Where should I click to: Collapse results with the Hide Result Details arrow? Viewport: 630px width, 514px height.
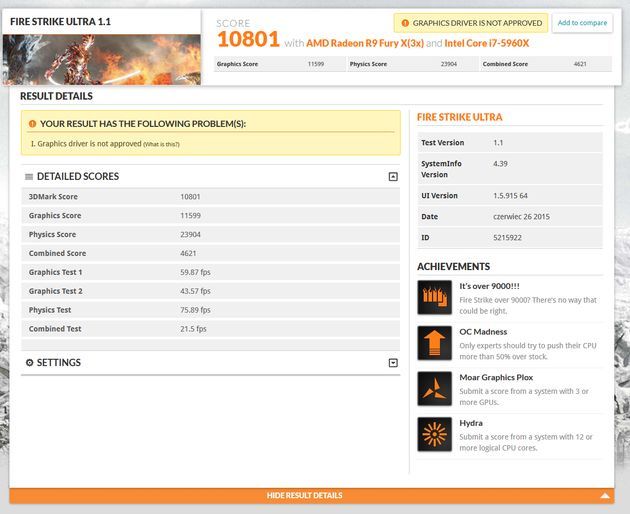[605, 496]
